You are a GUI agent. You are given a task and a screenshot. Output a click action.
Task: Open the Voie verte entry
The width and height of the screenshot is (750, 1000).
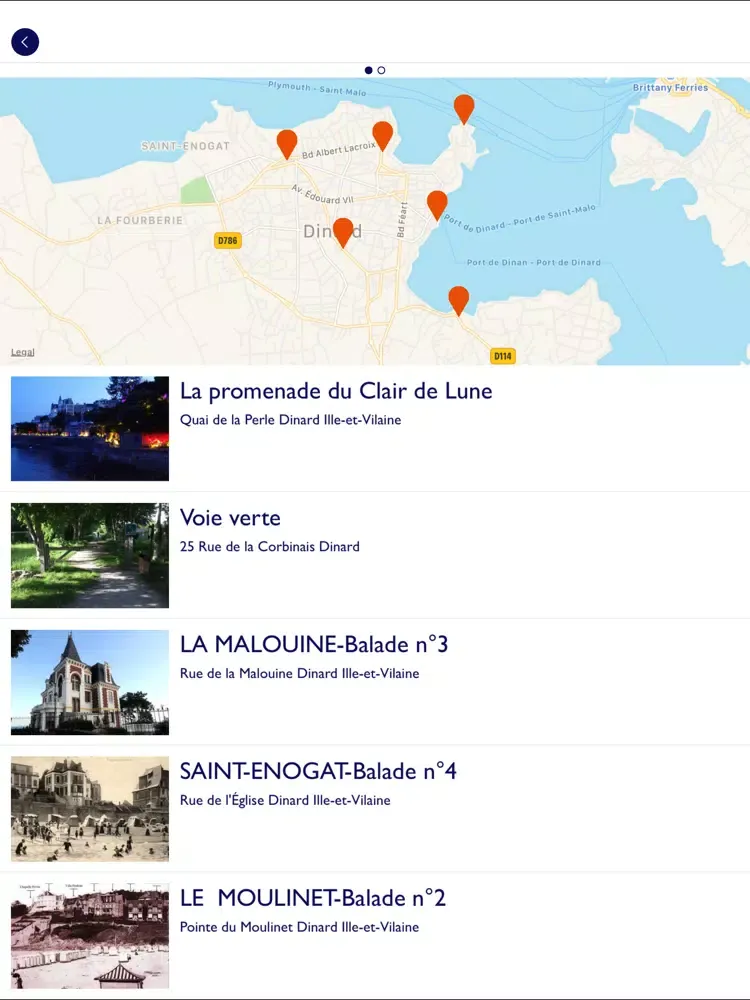click(375, 555)
